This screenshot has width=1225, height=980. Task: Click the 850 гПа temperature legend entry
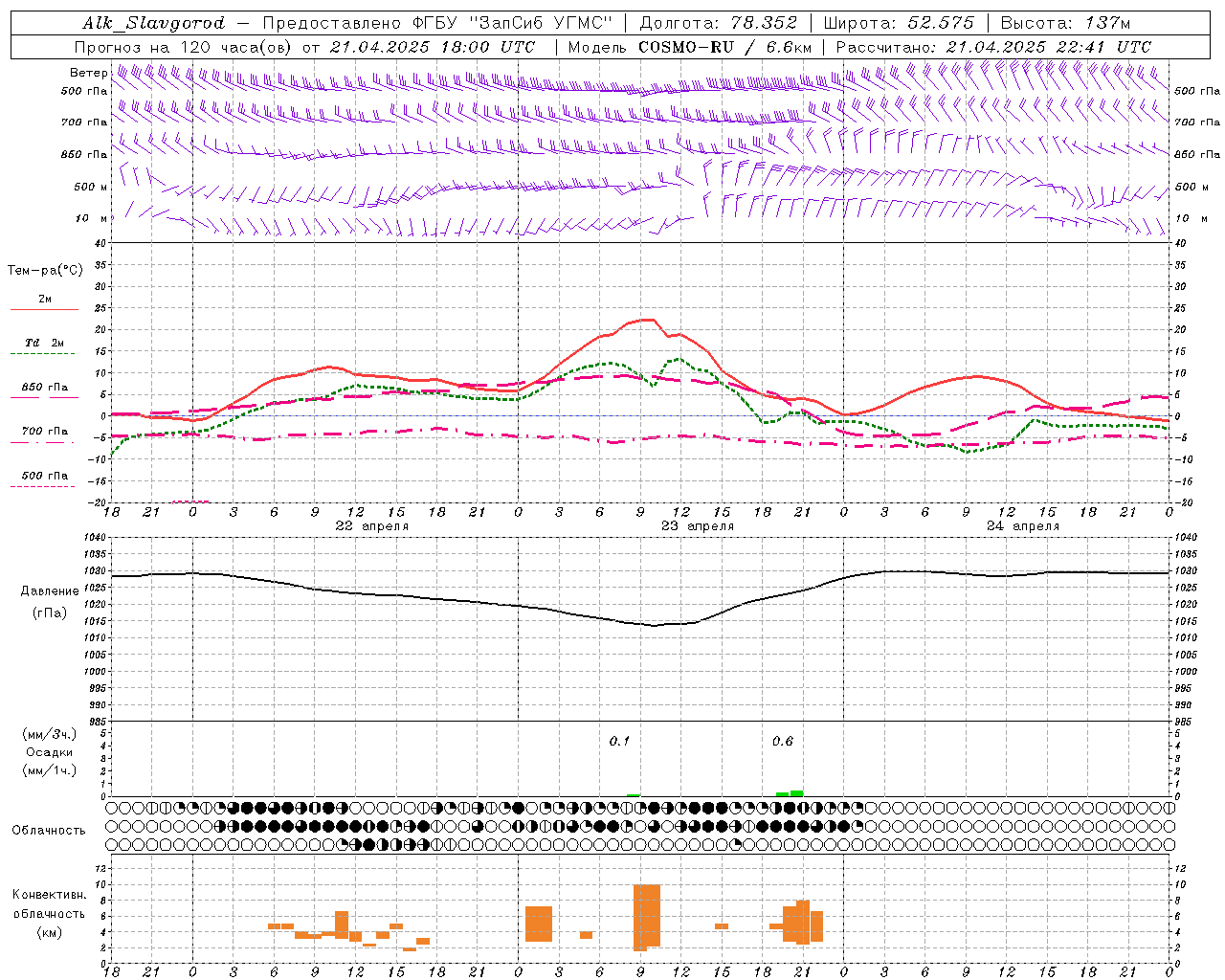tap(44, 388)
